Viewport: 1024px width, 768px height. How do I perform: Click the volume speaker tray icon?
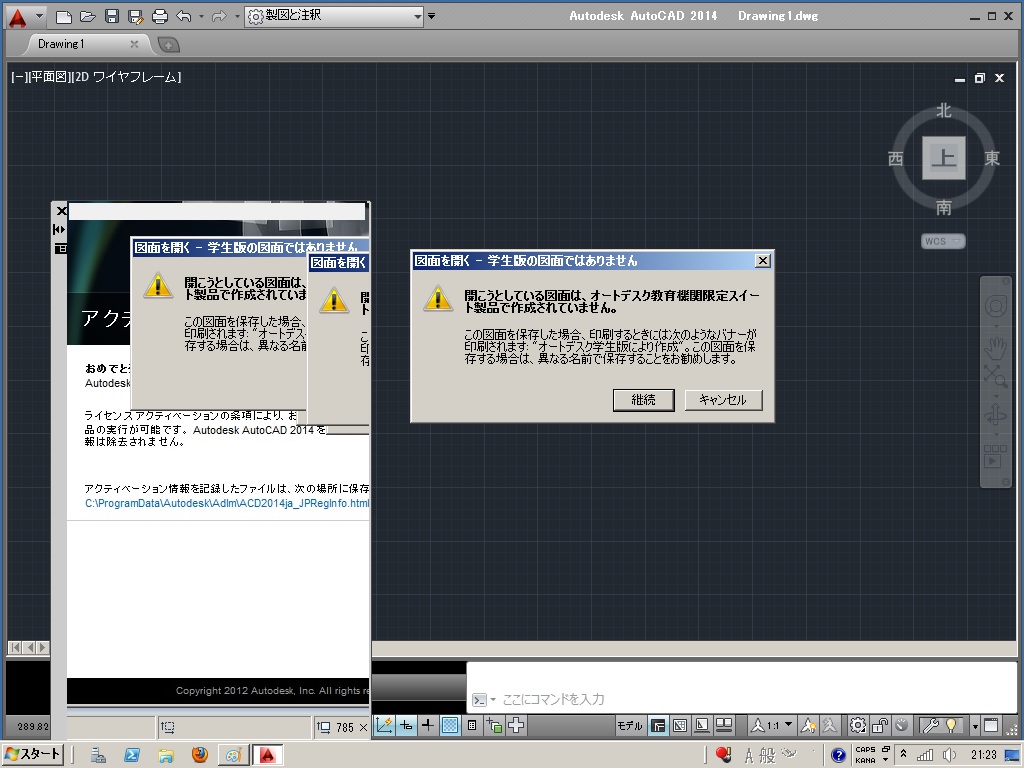point(950,755)
